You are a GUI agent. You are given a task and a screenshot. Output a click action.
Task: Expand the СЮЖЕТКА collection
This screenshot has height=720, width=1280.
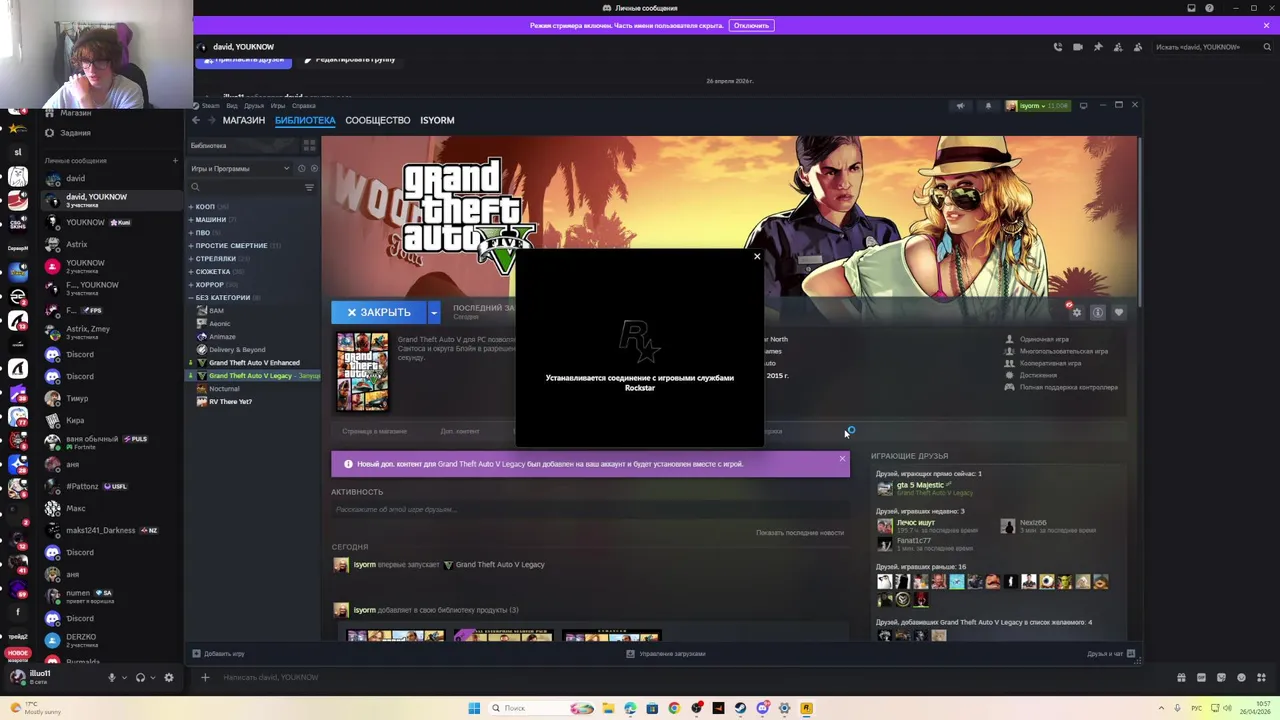pos(191,272)
